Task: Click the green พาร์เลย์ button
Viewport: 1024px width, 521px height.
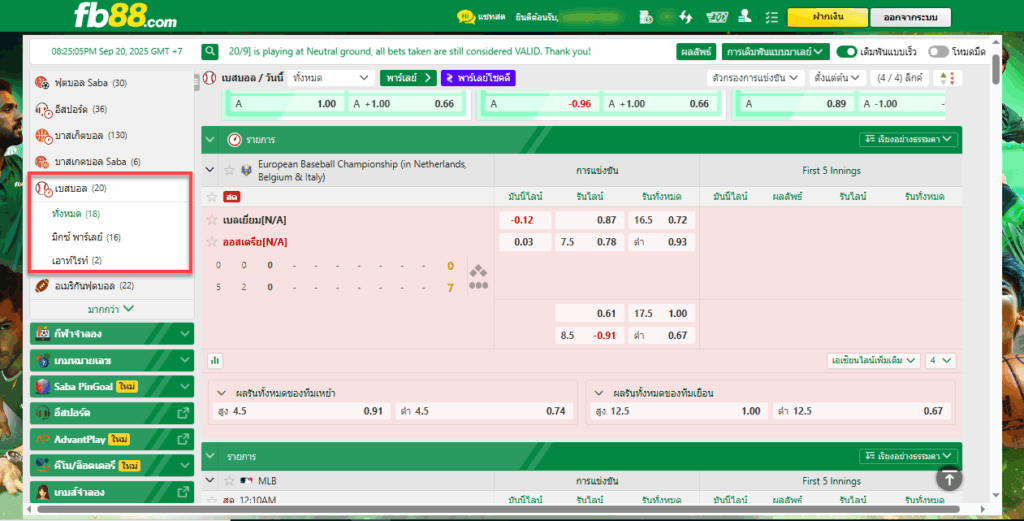Action: pyautogui.click(x=409, y=78)
